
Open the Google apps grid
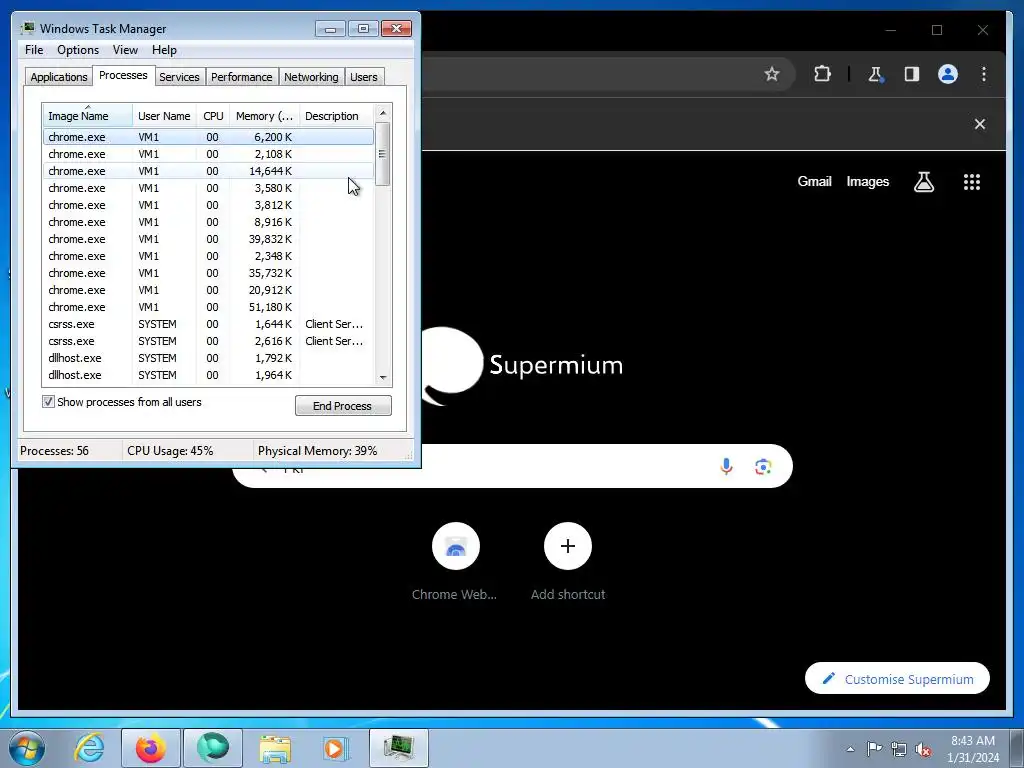[x=972, y=182]
